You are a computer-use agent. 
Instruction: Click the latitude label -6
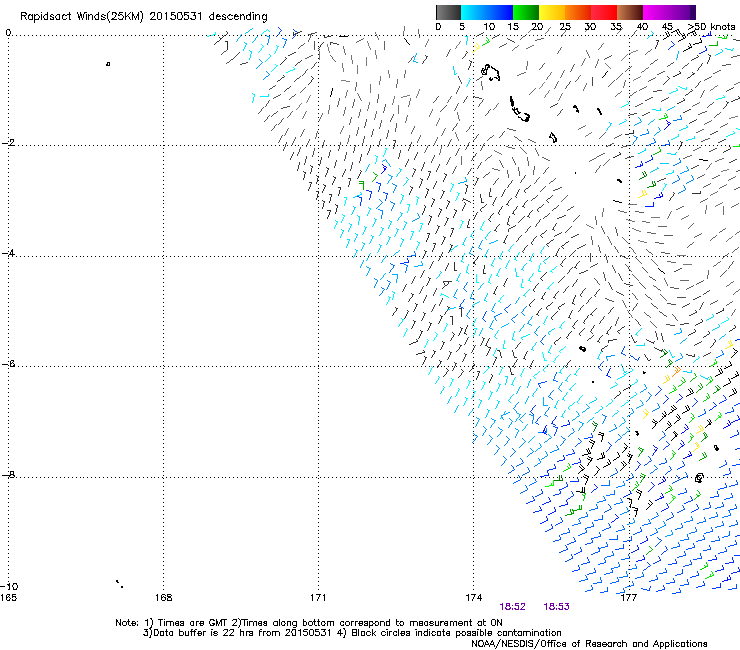(x=8, y=364)
